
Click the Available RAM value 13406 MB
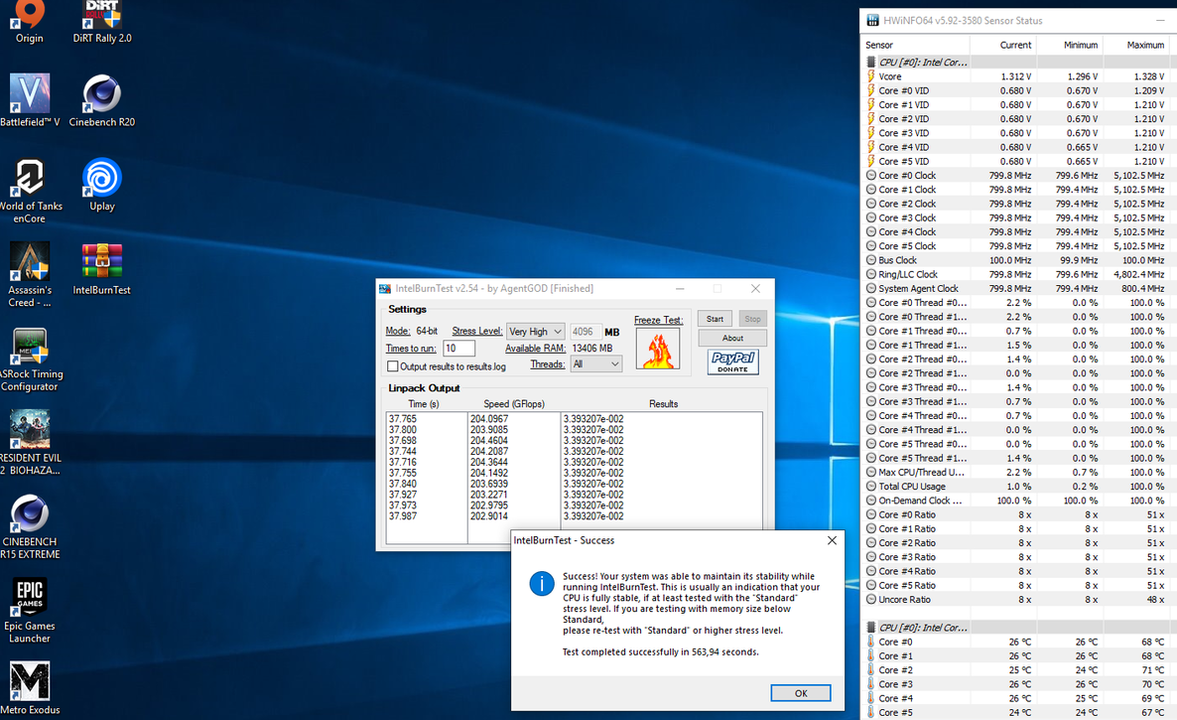[592, 348]
